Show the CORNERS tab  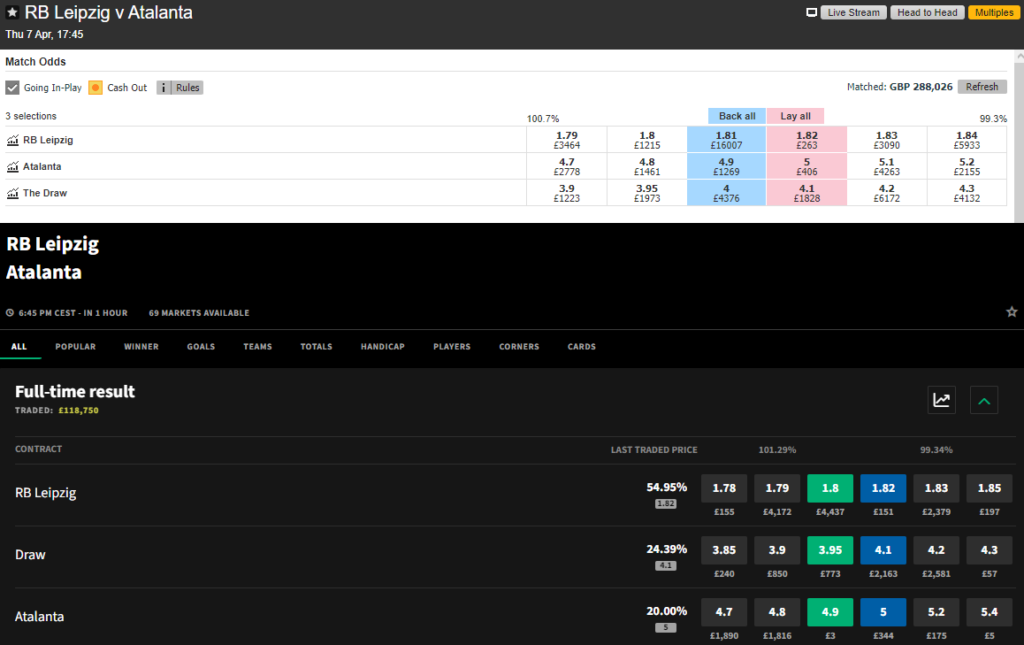pyautogui.click(x=519, y=347)
